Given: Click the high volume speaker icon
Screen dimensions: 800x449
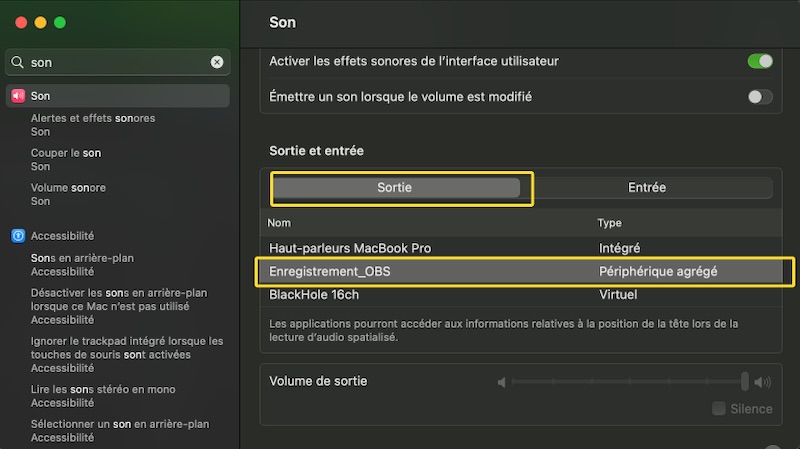Looking at the screenshot, I should [763, 382].
